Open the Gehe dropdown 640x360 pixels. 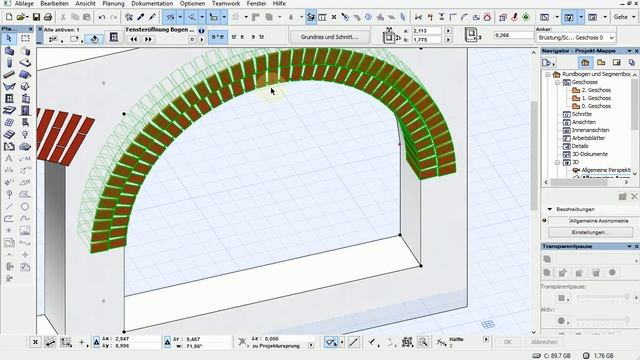click(624, 17)
